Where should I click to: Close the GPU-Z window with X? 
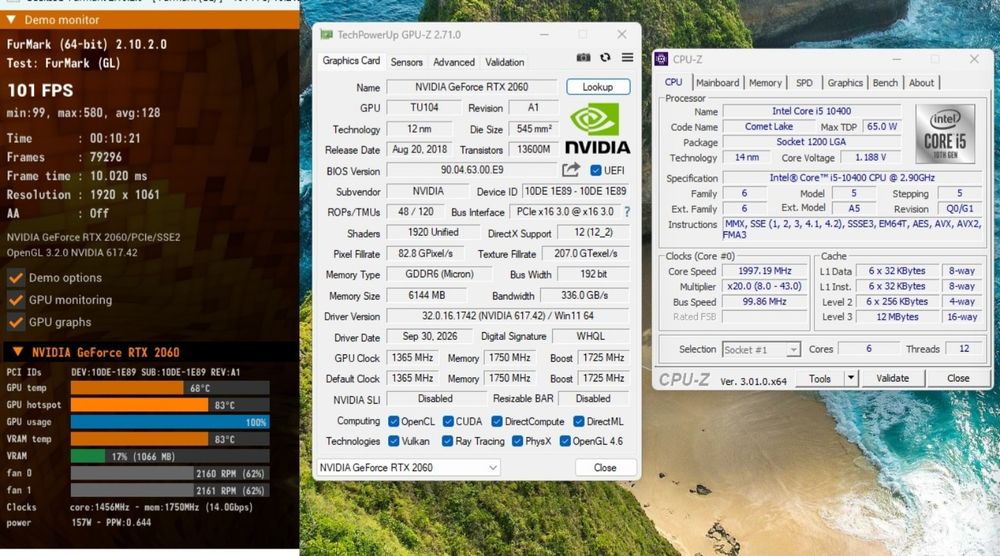(x=622, y=34)
